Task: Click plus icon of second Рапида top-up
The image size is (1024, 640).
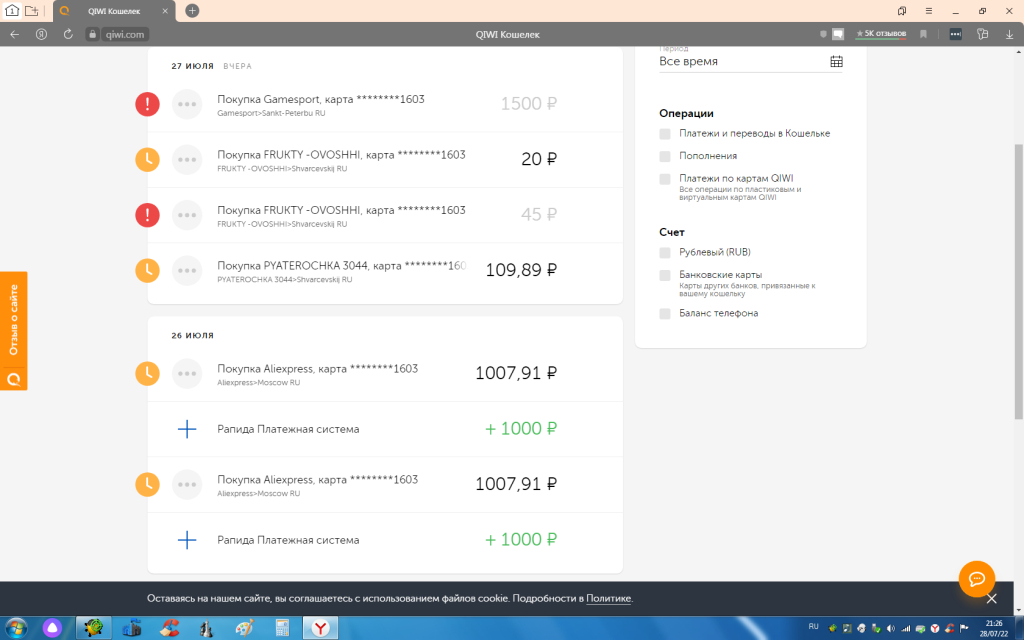Action: pos(187,540)
